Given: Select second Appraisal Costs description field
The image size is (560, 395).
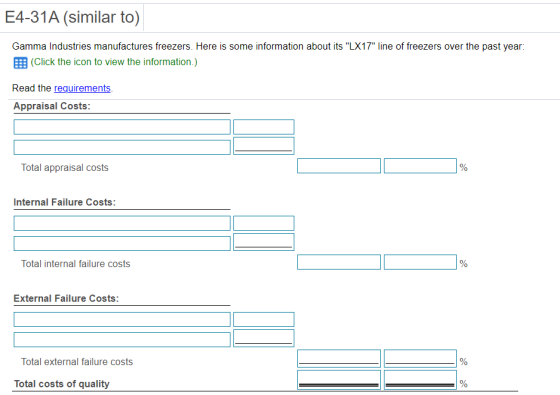Looking at the screenshot, I should 122,147.
